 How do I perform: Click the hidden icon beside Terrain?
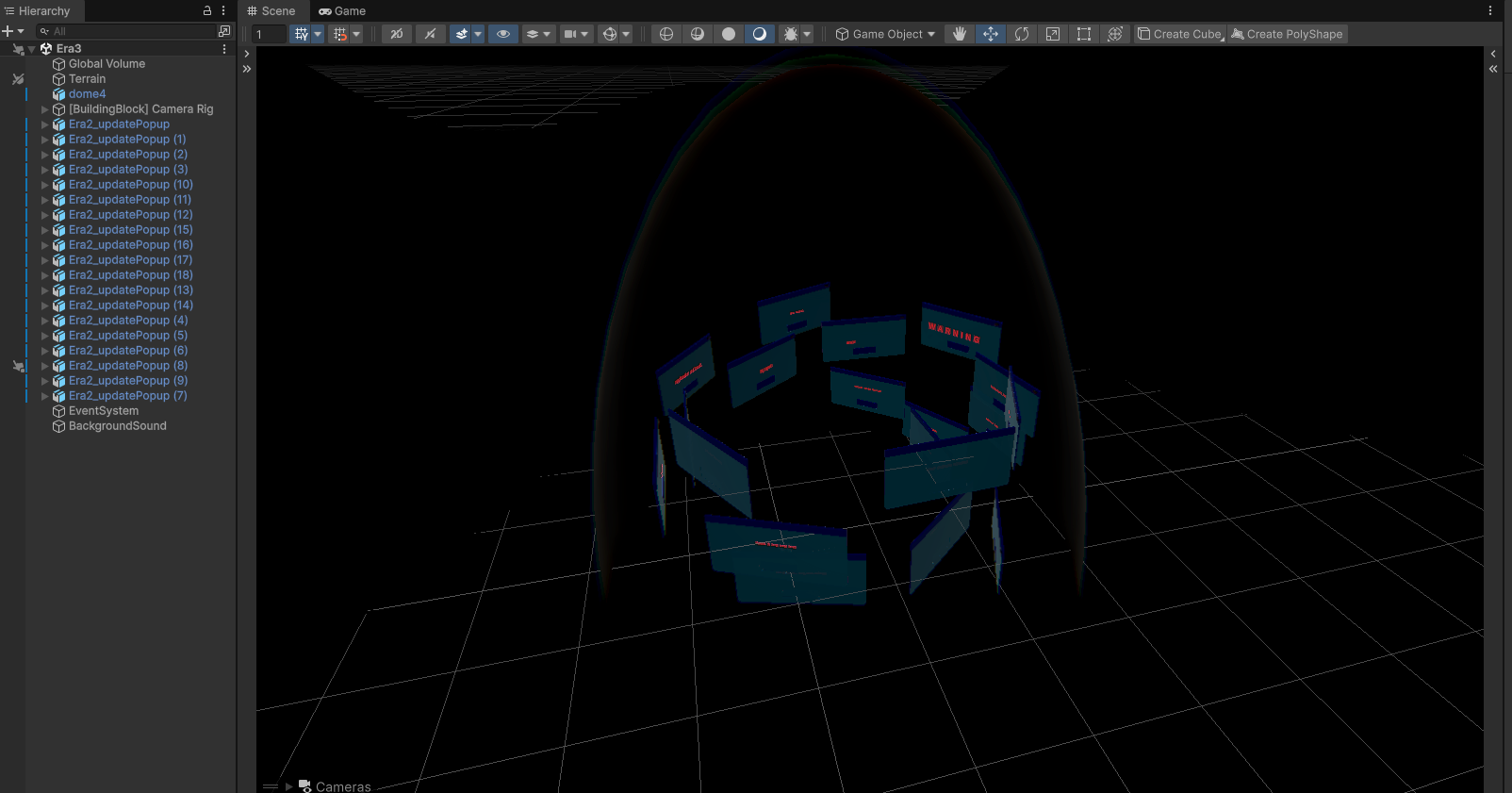(x=18, y=79)
